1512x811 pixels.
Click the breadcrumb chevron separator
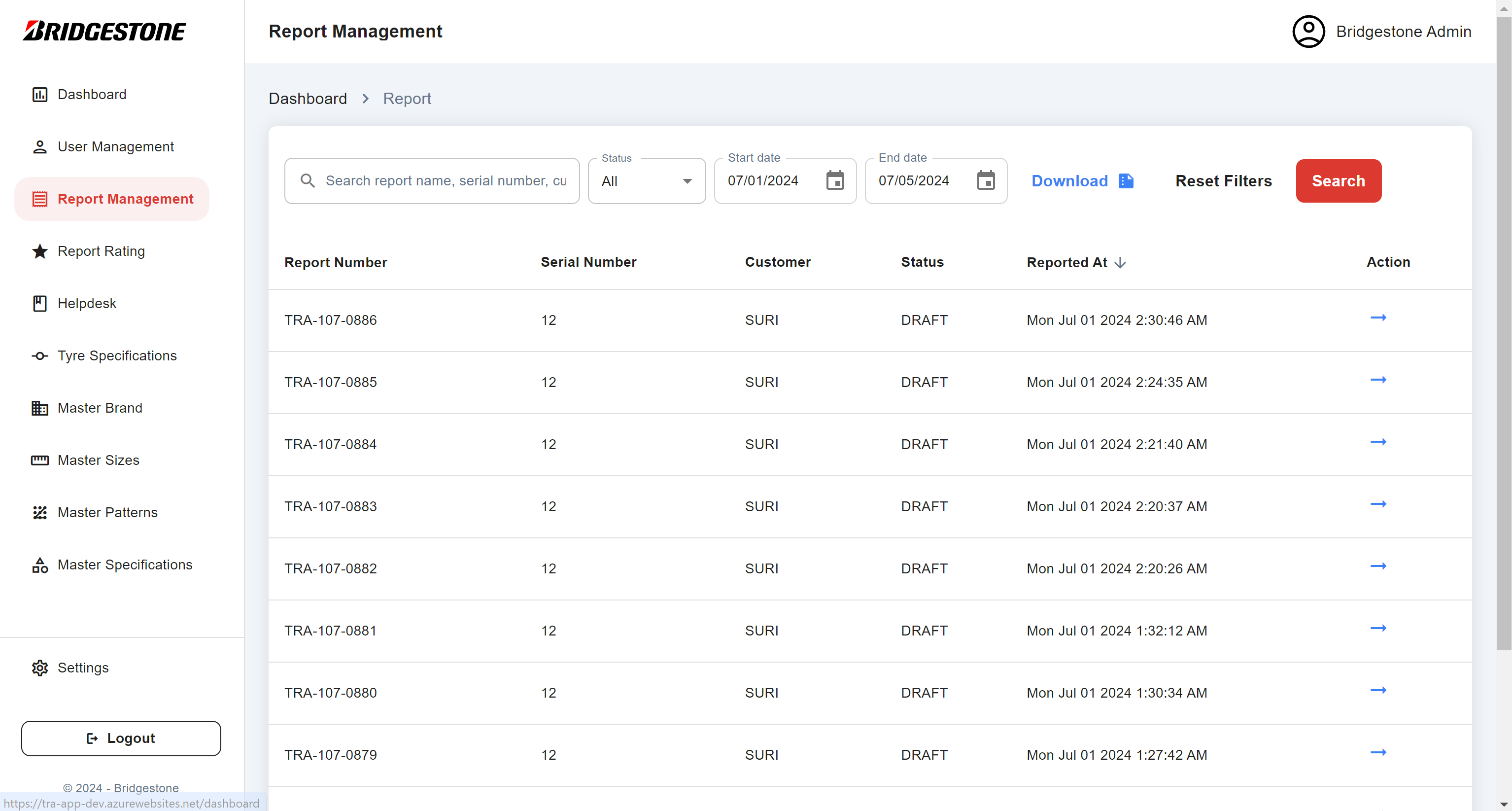pyautogui.click(x=365, y=99)
